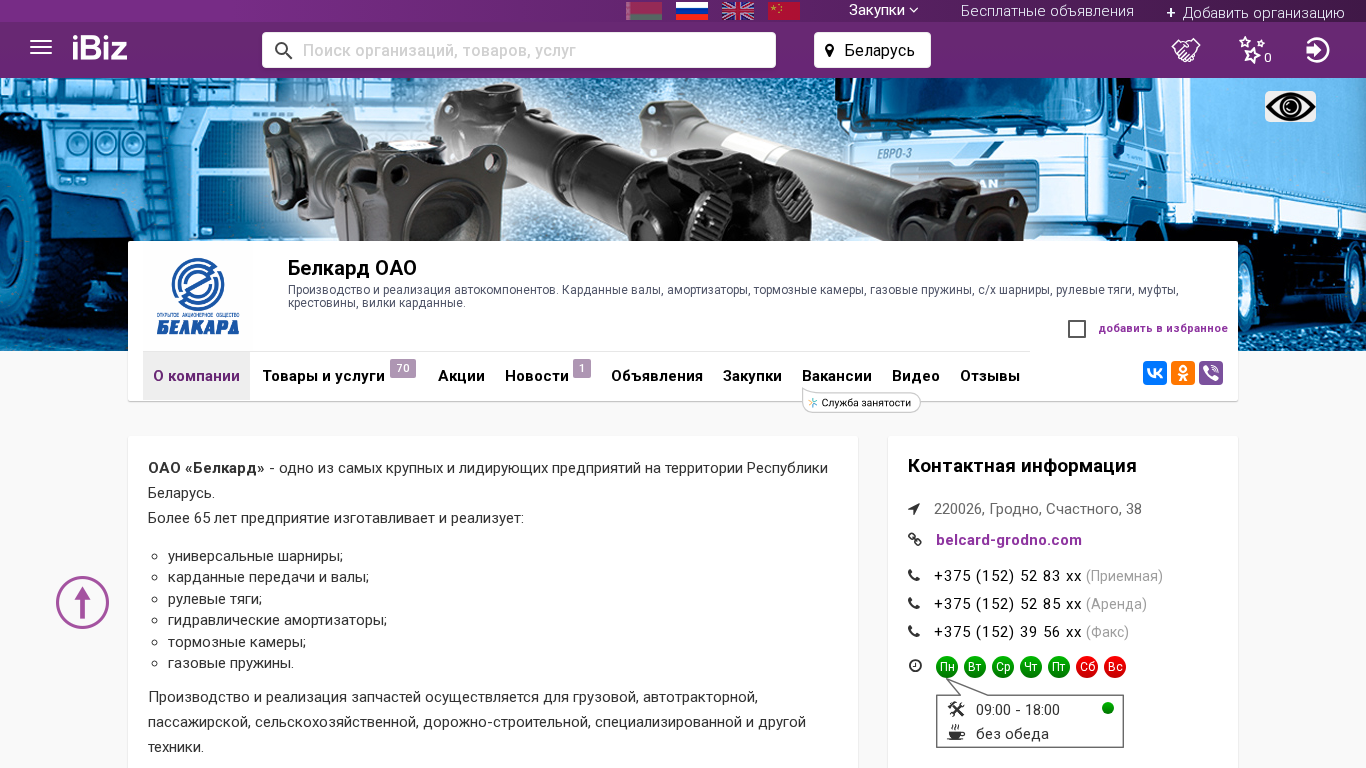Image resolution: width=1366 pixels, height=768 pixels.
Task: Reveal phone number +375 (152) 52 85 xx
Action: pyautogui.click(x=1008, y=604)
